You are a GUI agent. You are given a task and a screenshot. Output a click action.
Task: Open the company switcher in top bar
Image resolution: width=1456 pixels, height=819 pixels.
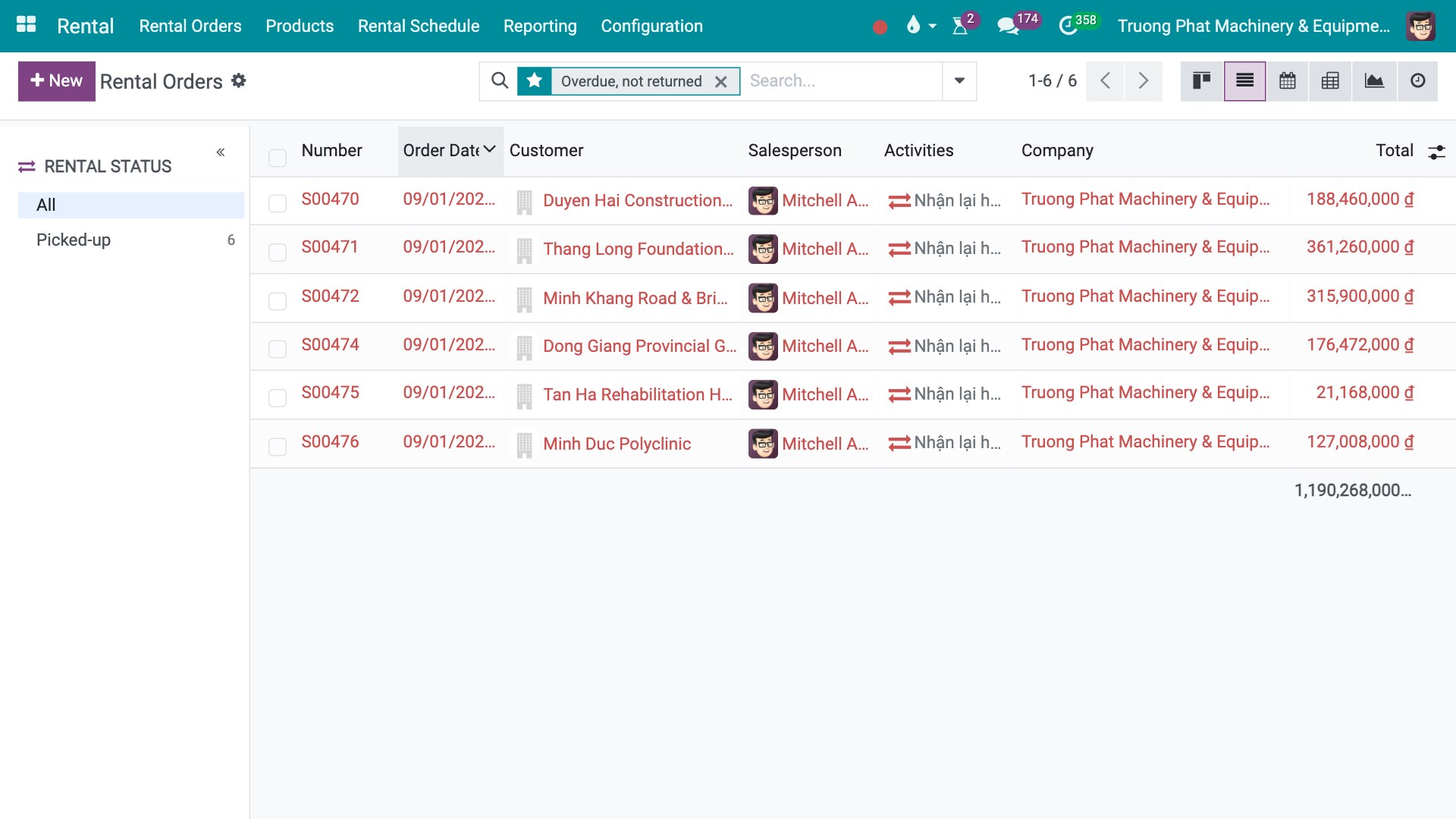1254,27
